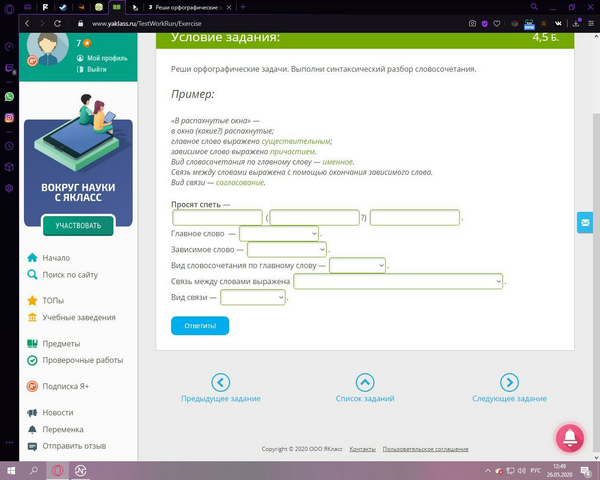Select the active YaKlass book-icon tab

click(x=117, y=7)
